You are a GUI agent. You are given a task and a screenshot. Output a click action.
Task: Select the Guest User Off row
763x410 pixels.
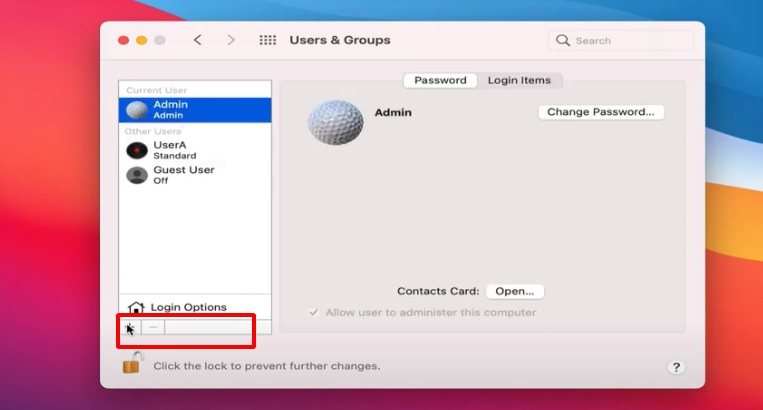[195, 175]
